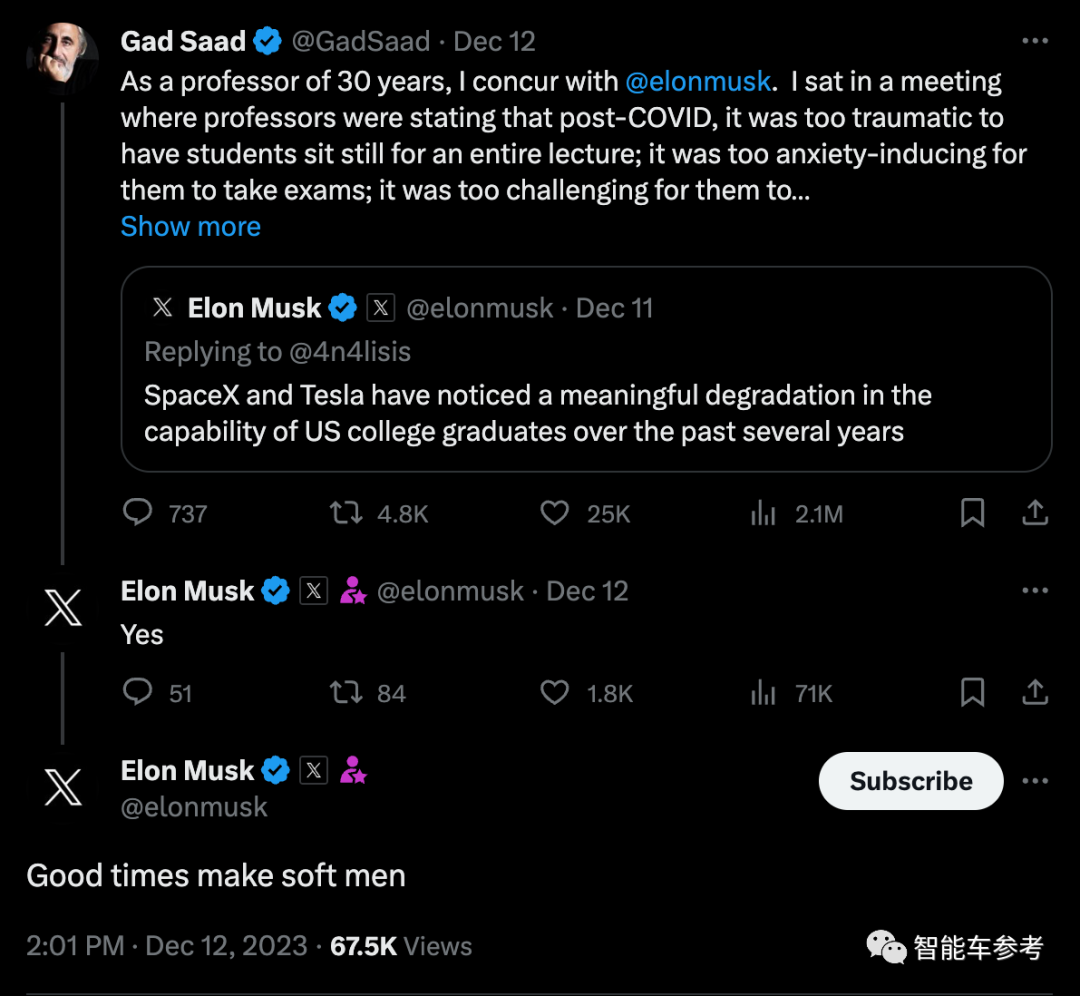Open the quoted Elon Musk tweet

586,412
